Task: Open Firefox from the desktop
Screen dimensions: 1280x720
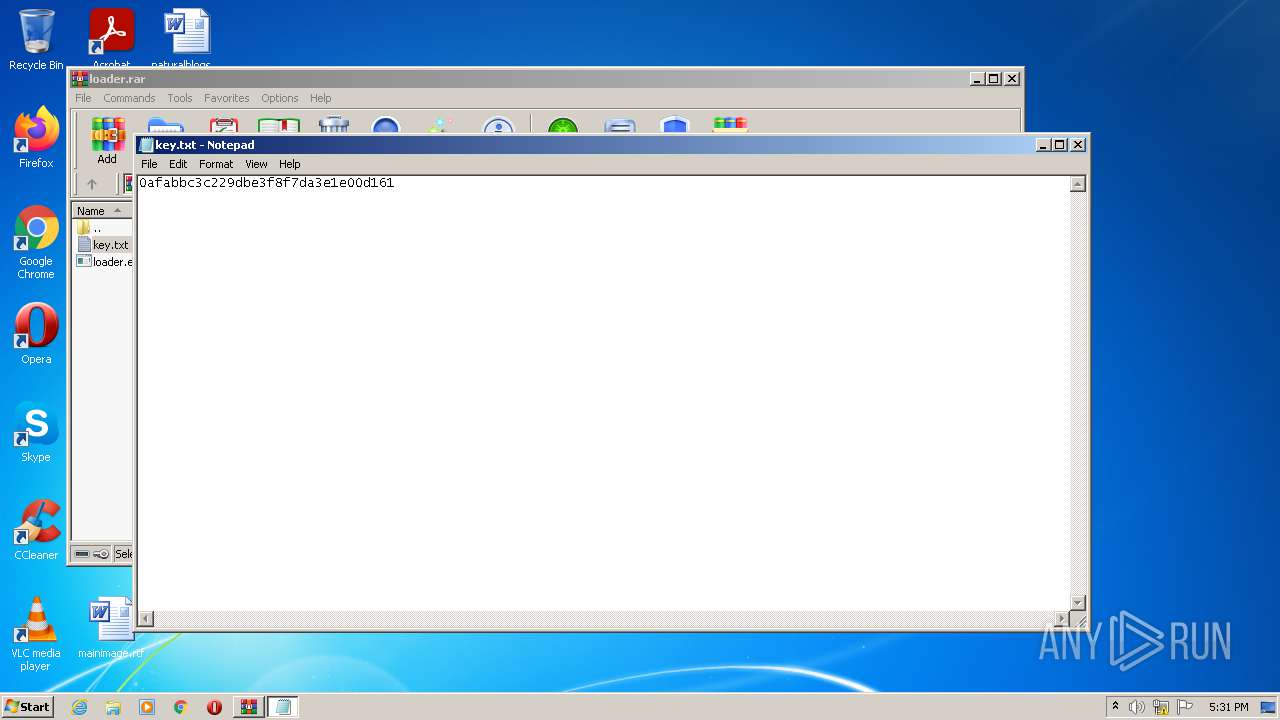Action: point(36,138)
